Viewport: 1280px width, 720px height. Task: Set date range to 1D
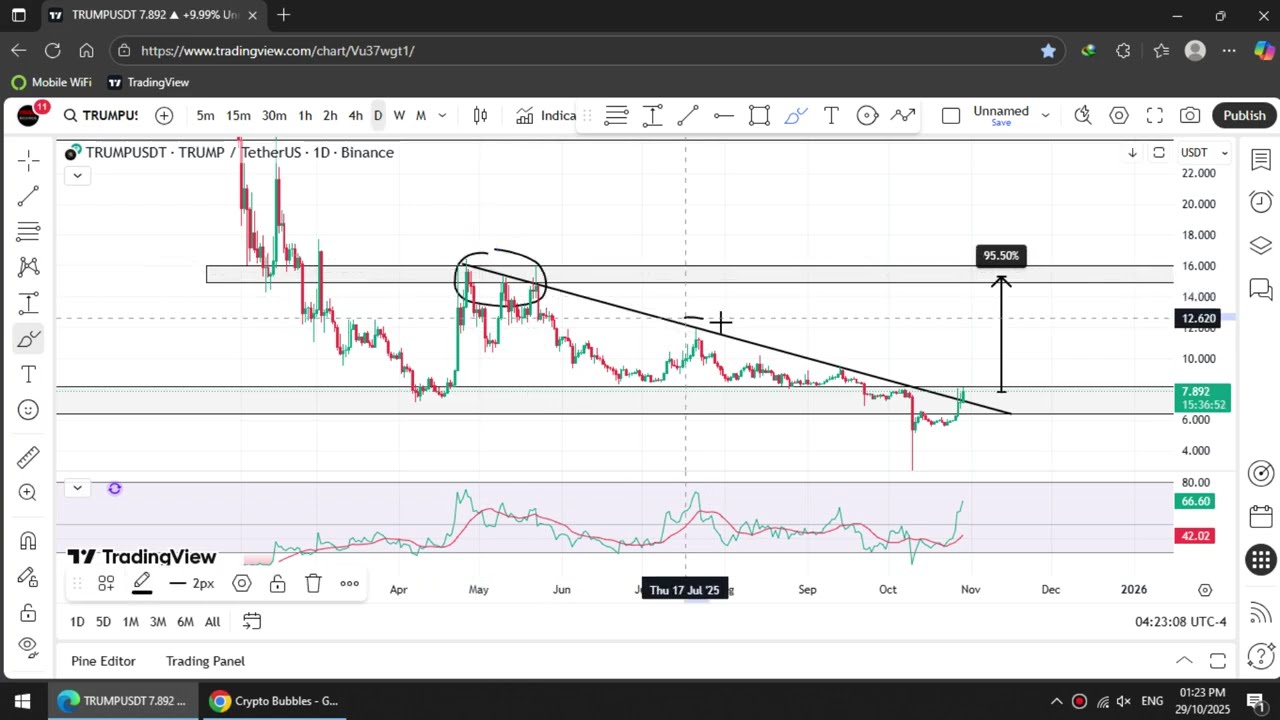(77, 622)
